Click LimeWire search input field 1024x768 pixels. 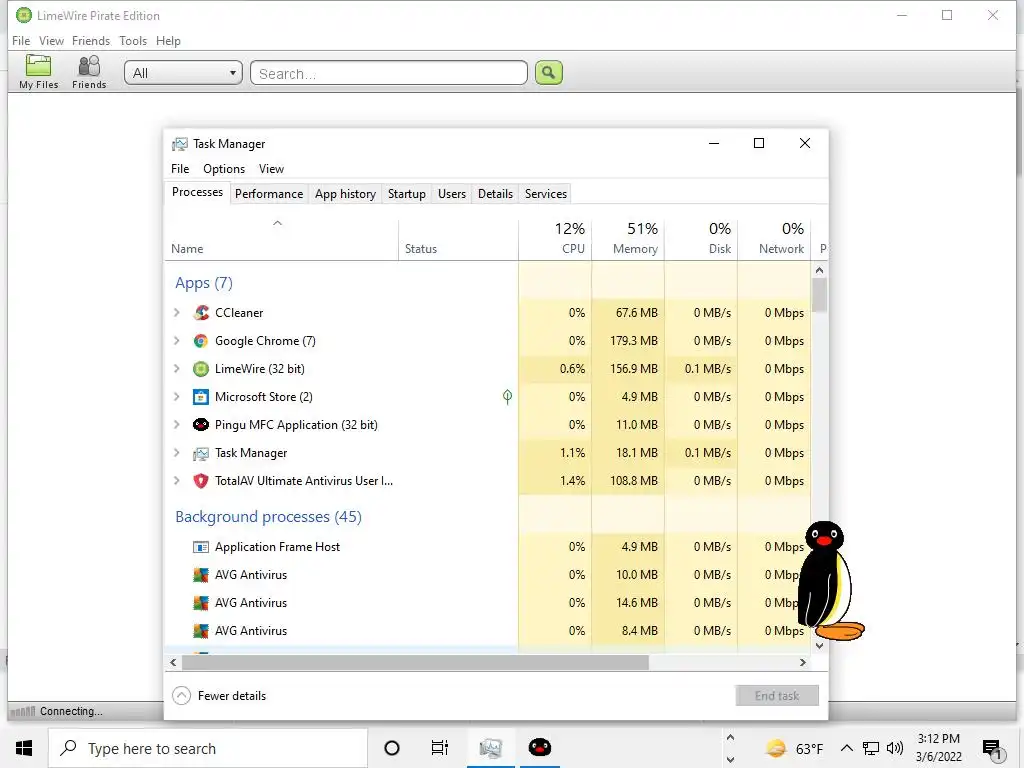[x=389, y=72]
